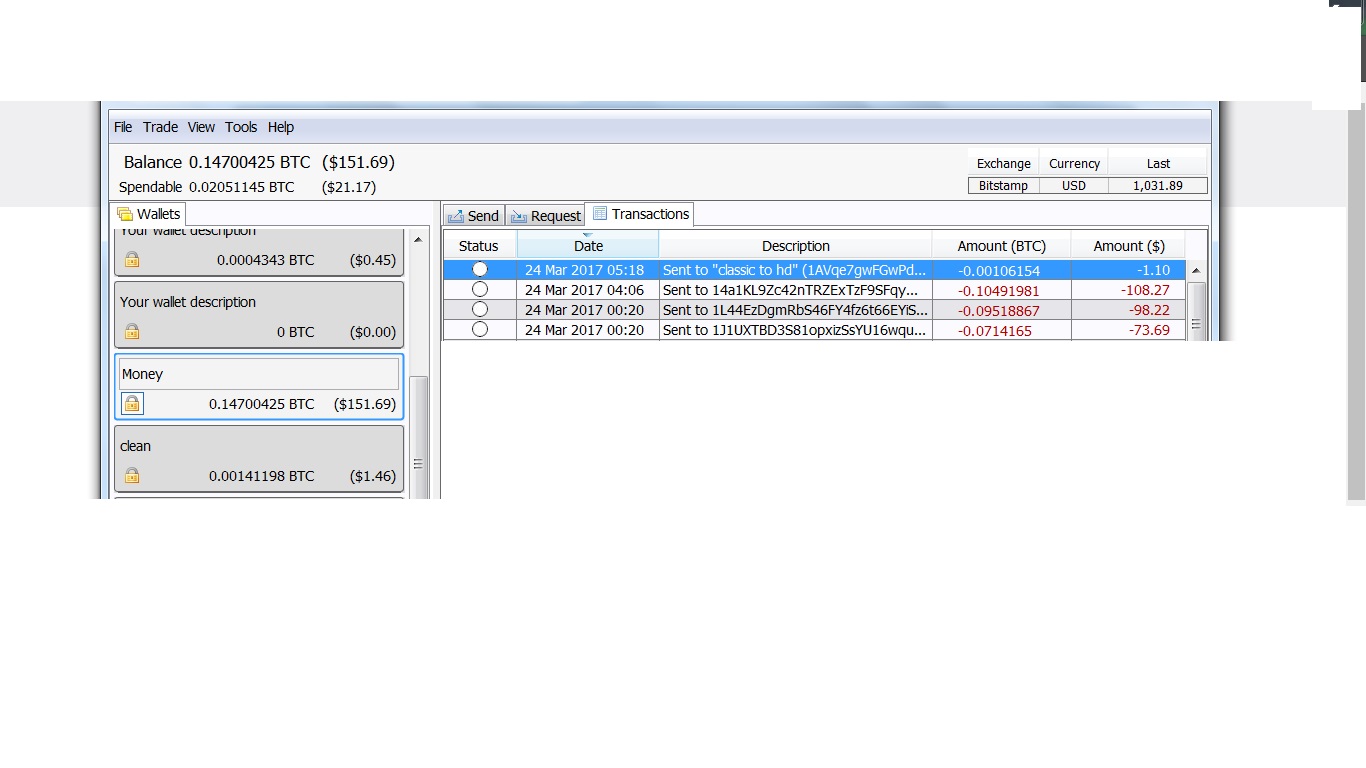Open the File menu
Screen dimensions: 1366x768
point(123,127)
